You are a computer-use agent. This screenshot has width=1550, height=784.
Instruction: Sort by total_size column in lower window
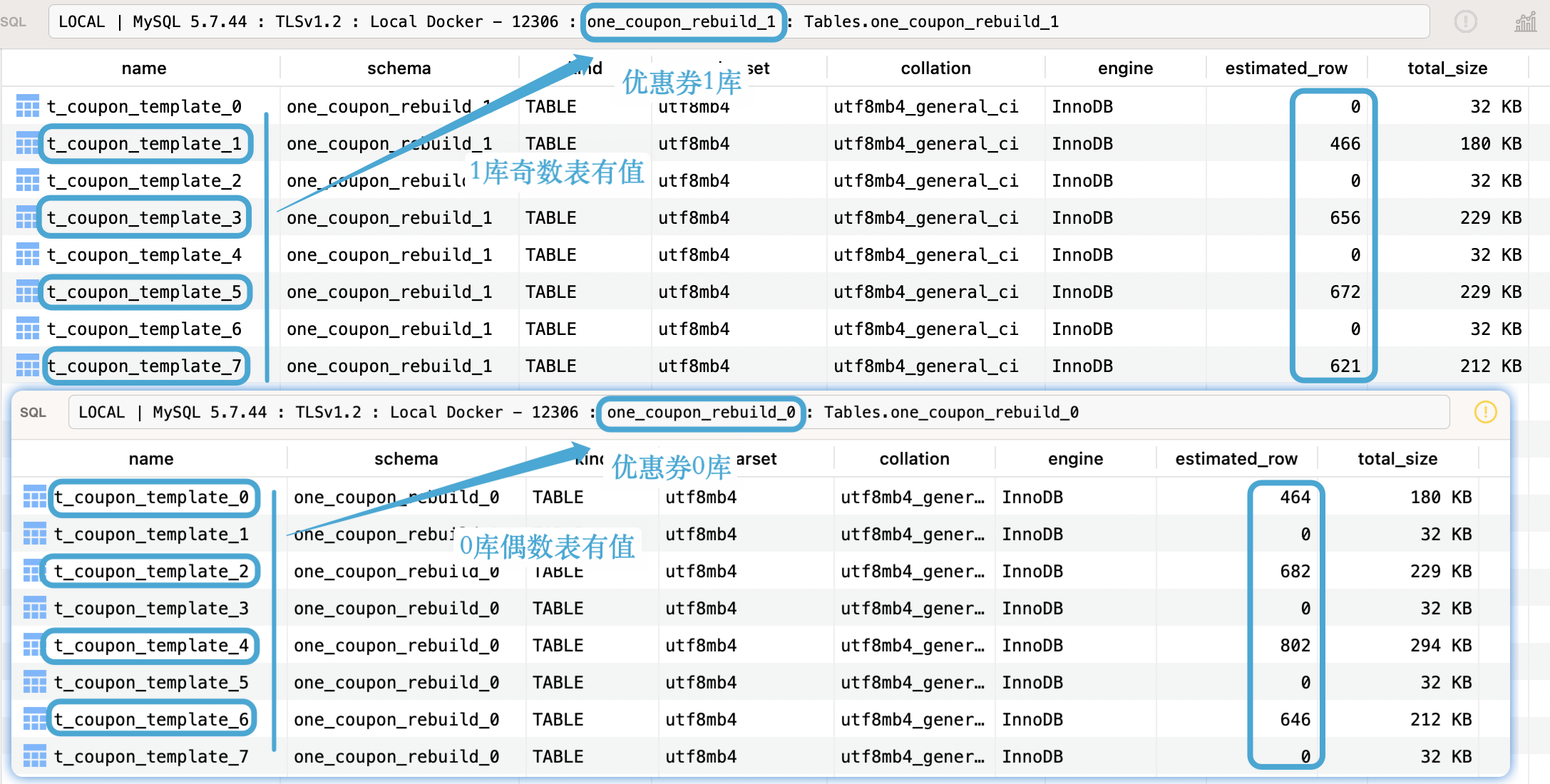pyautogui.click(x=1397, y=459)
